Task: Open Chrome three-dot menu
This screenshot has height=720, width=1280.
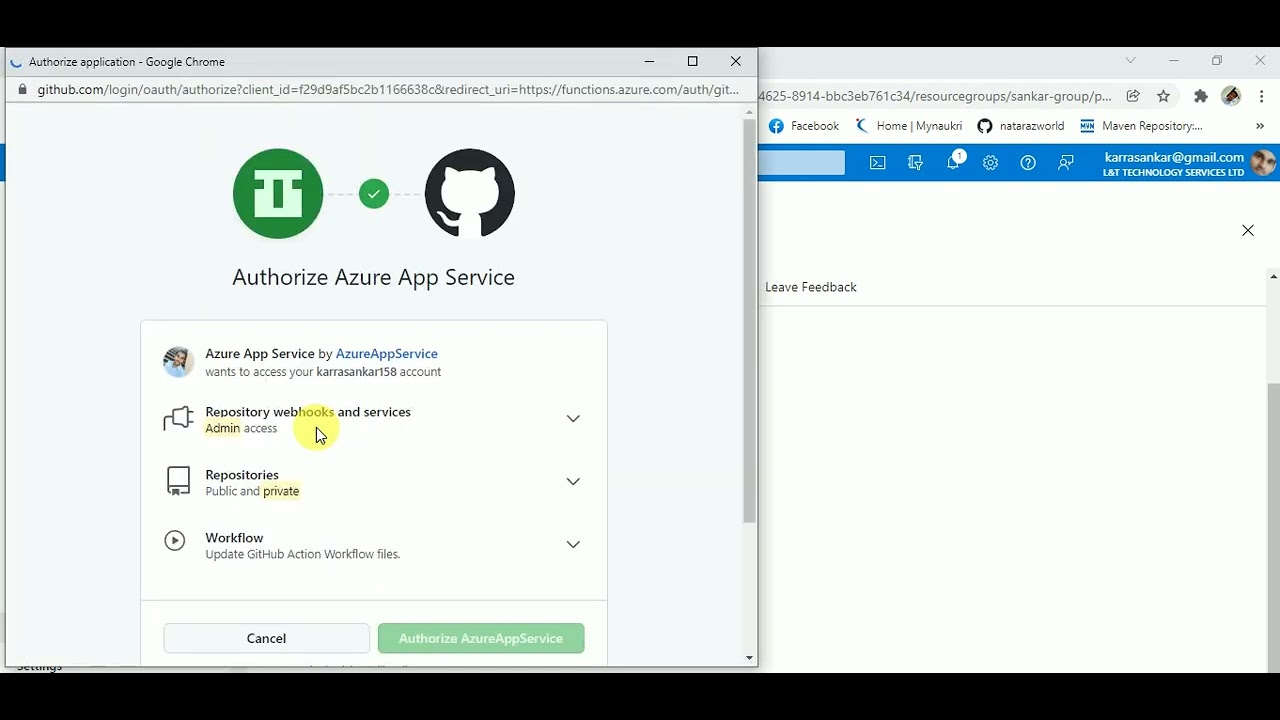Action: [x=1262, y=96]
